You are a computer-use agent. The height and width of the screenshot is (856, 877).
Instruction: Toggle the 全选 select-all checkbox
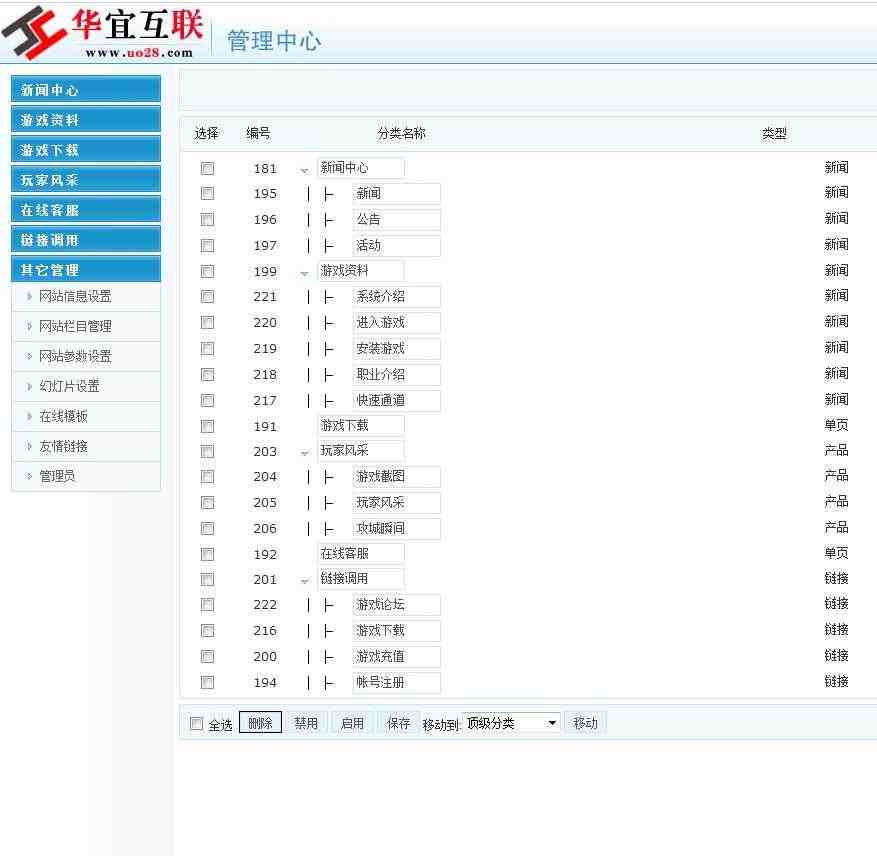tap(196, 723)
